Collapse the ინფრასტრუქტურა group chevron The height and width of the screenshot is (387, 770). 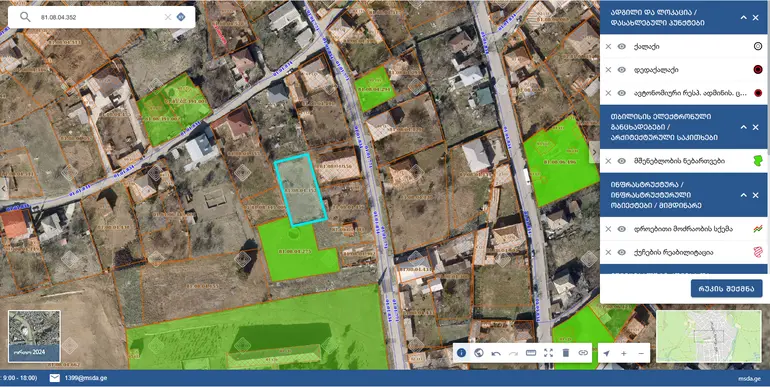click(x=743, y=195)
